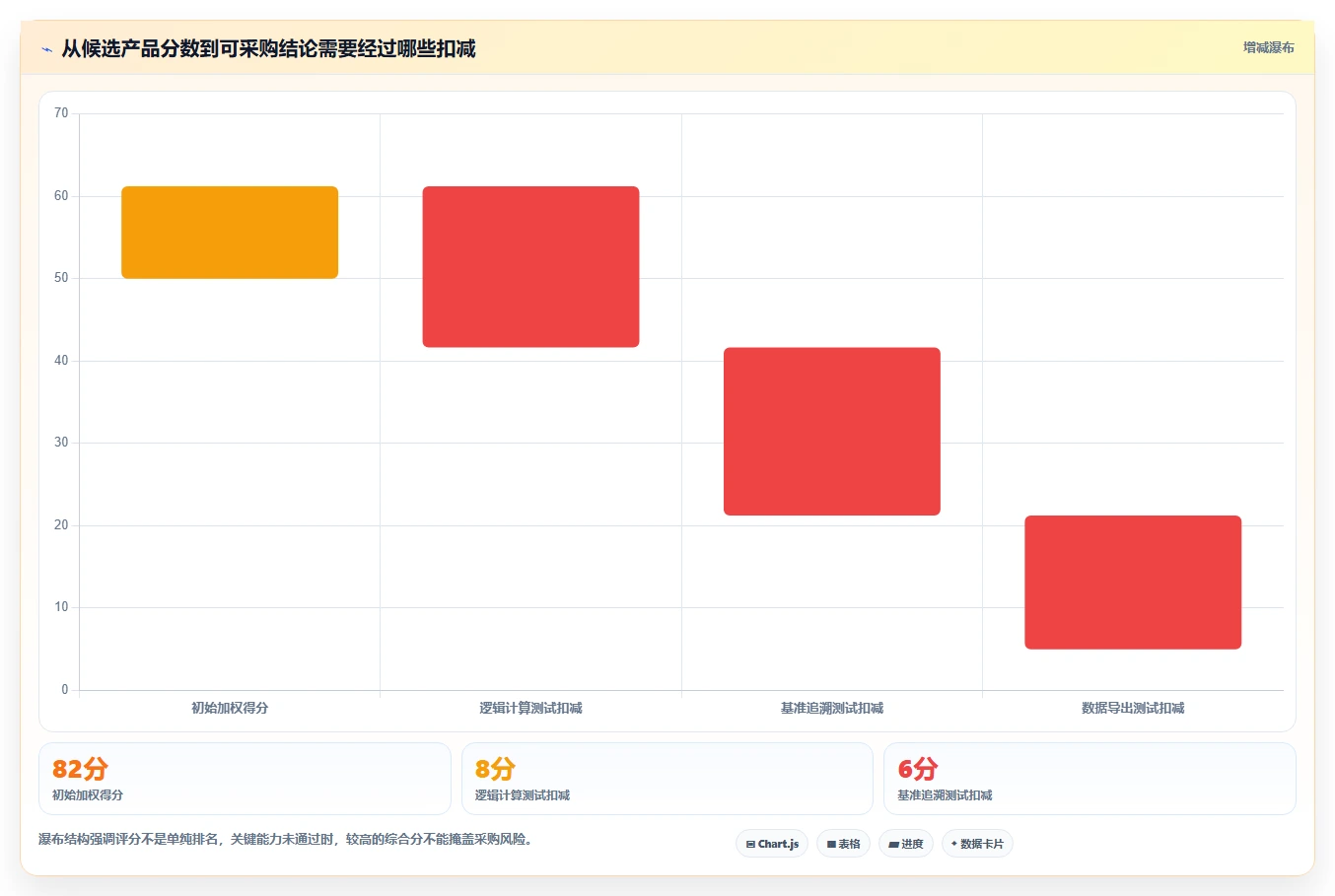Click the x-axis label 逻辑计算测试扣减
1335x896 pixels.
pyautogui.click(x=530, y=708)
